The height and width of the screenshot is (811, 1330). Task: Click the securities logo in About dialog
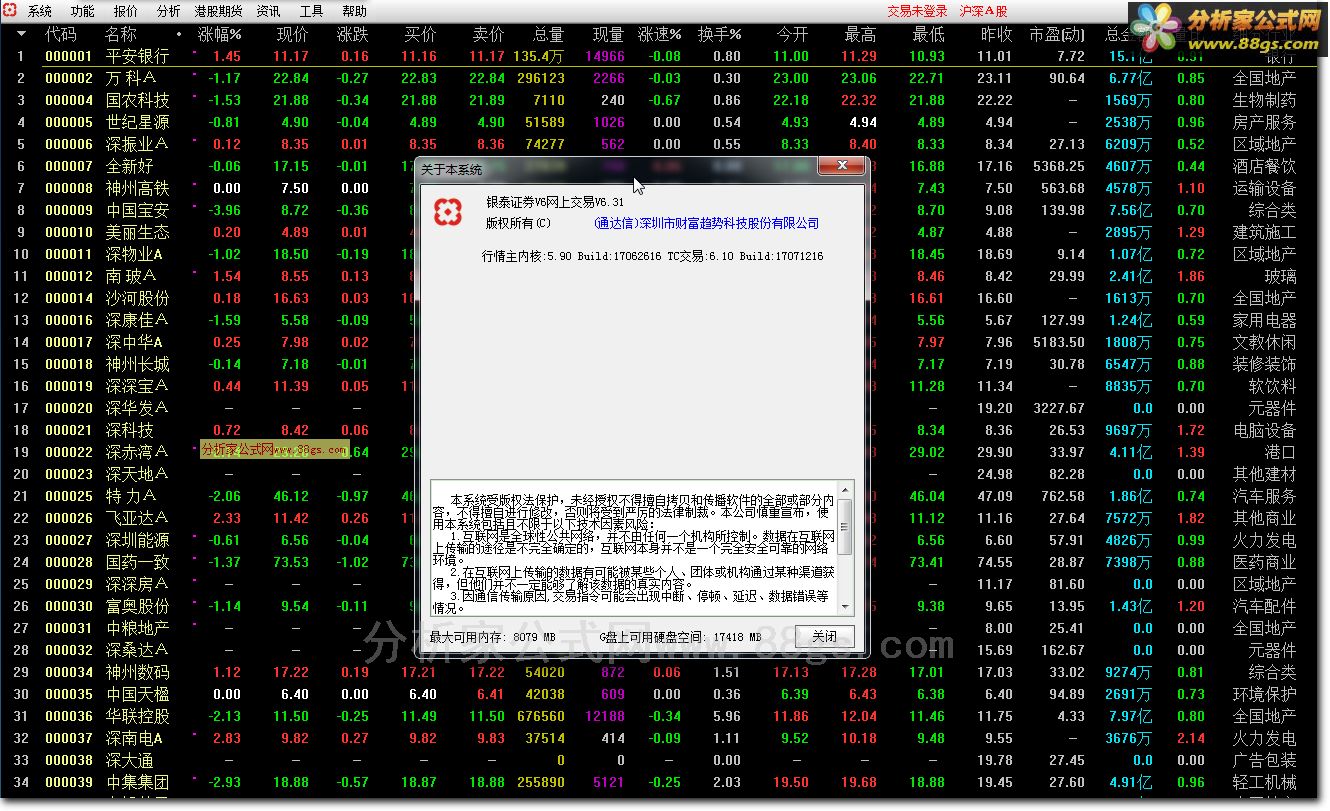click(448, 211)
